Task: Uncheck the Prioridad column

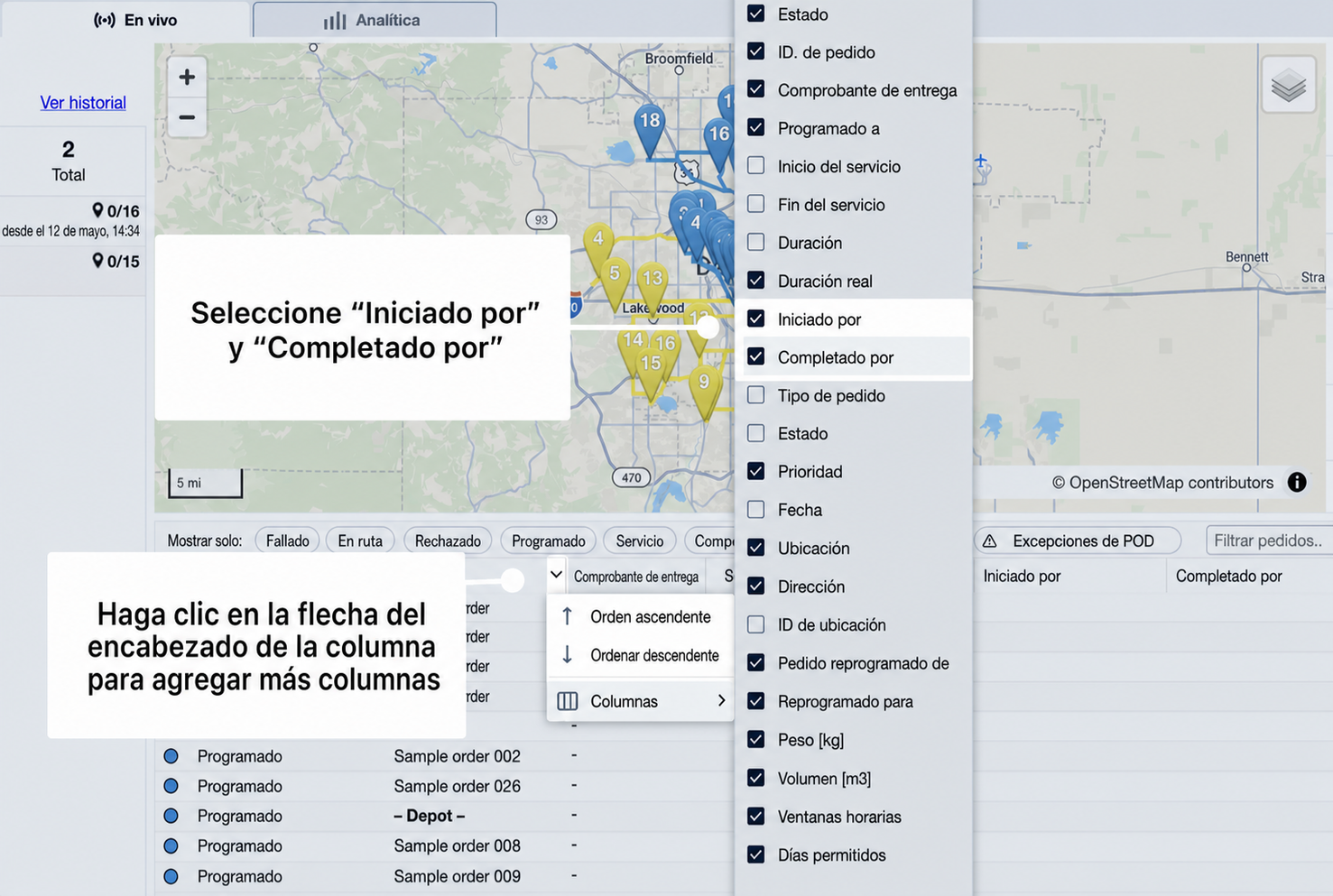Action: [x=756, y=471]
